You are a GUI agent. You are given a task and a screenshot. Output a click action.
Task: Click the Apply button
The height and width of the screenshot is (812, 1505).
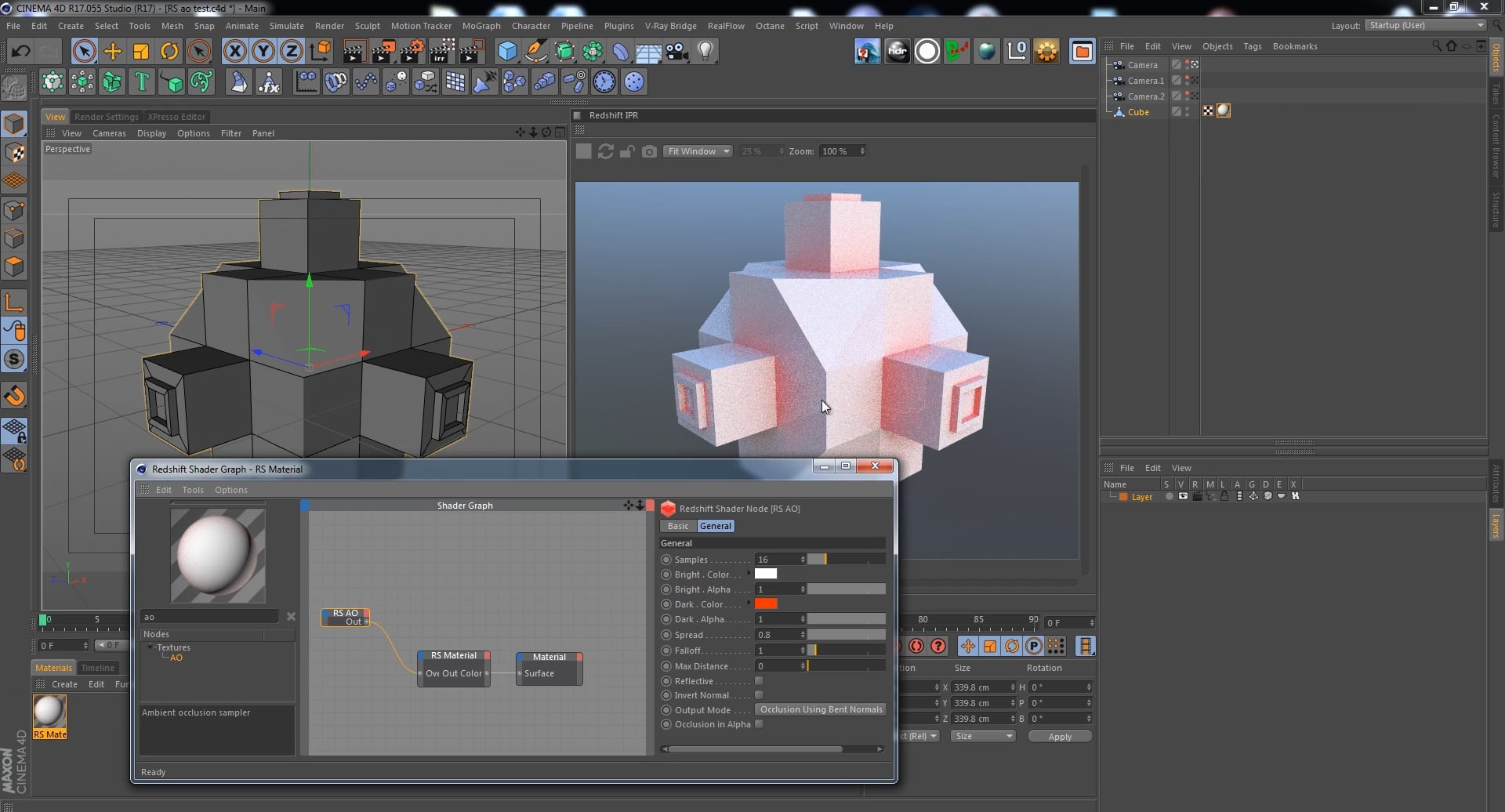[1059, 735]
